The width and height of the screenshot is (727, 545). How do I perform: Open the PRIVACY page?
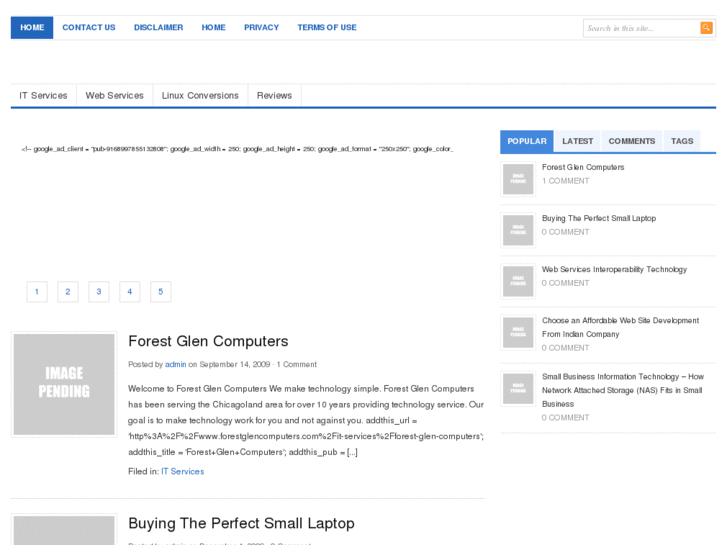click(x=261, y=28)
